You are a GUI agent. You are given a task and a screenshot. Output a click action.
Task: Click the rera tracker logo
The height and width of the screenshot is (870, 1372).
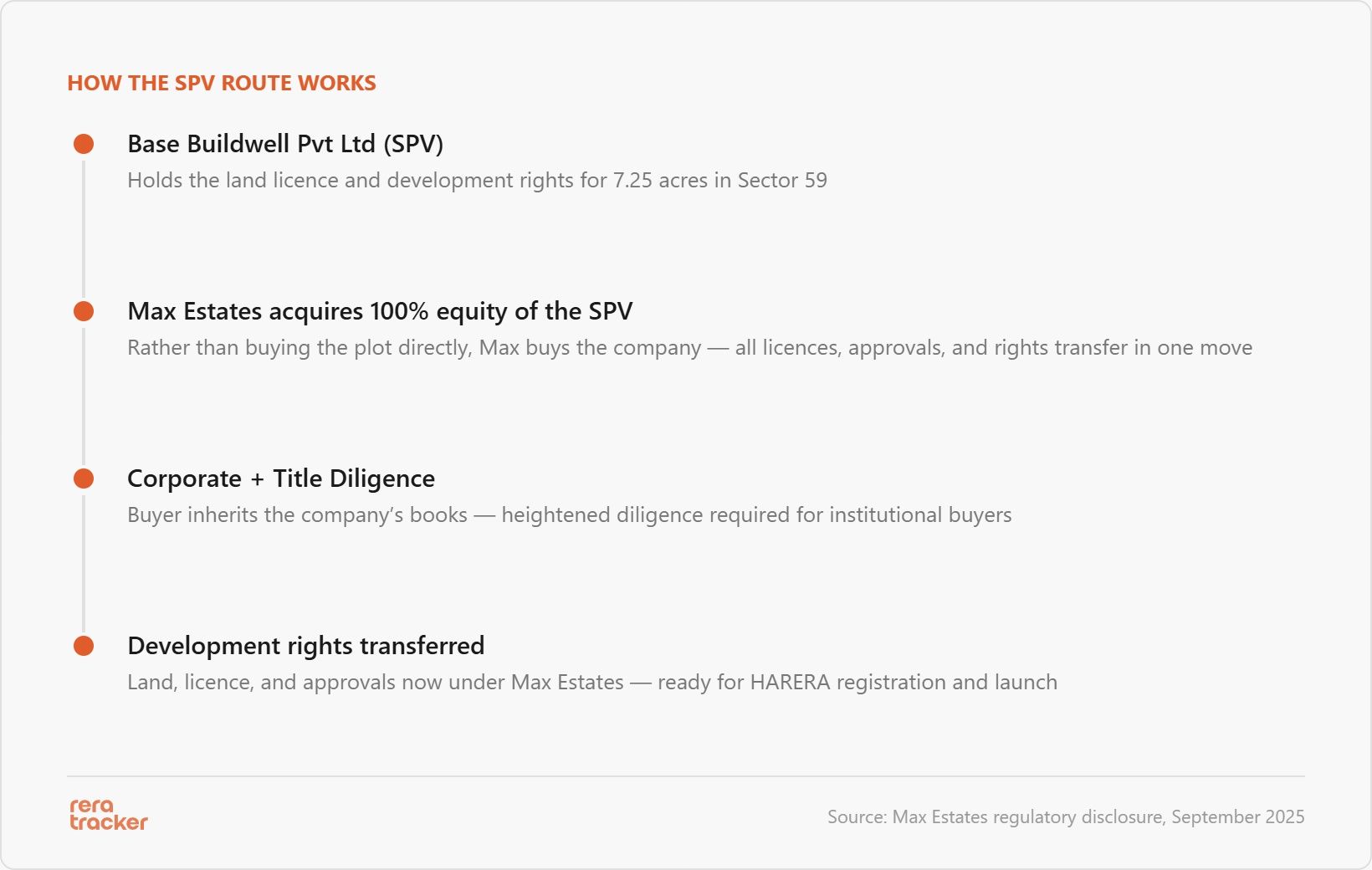pyautogui.click(x=109, y=814)
